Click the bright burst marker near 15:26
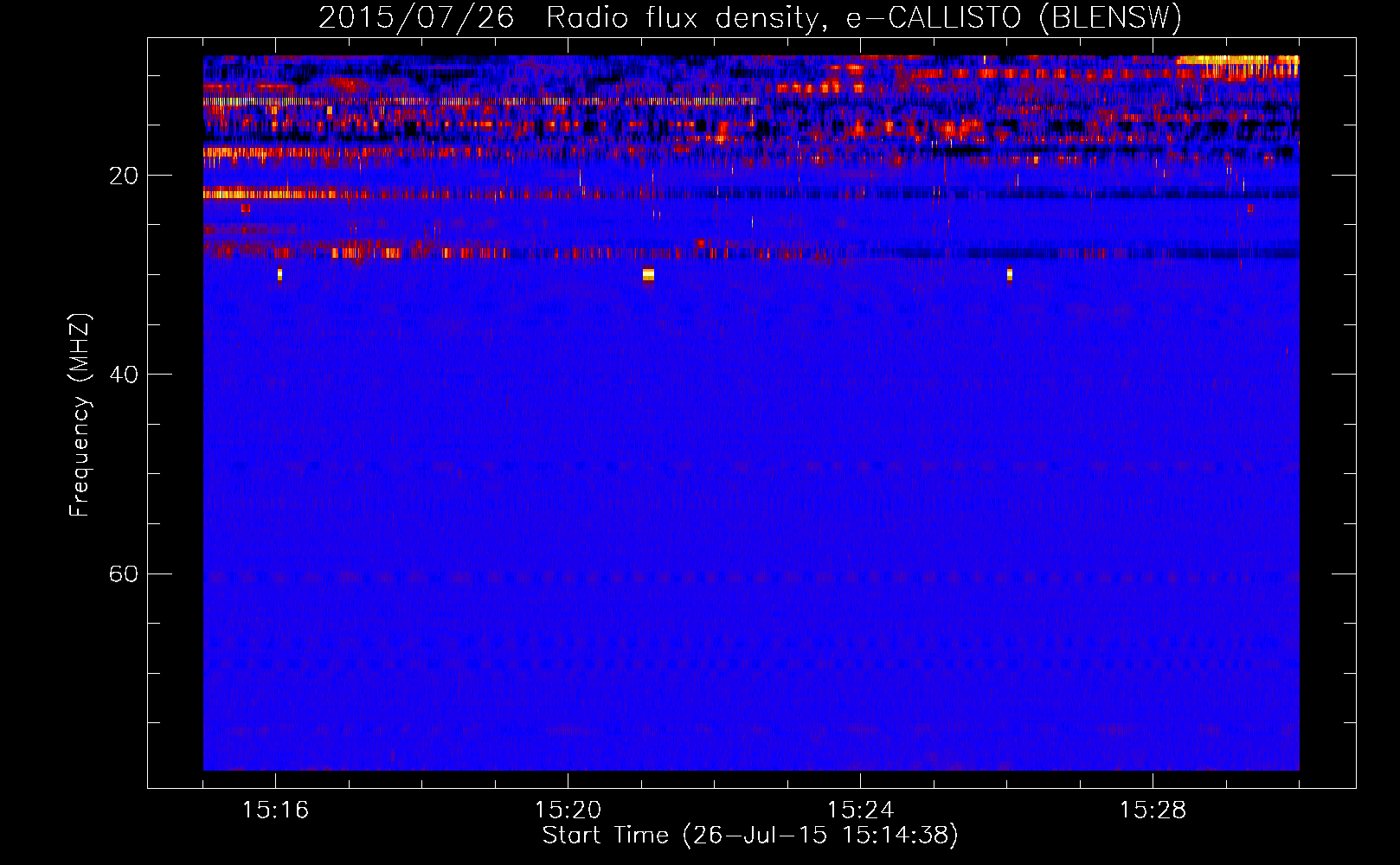 coord(1009,275)
